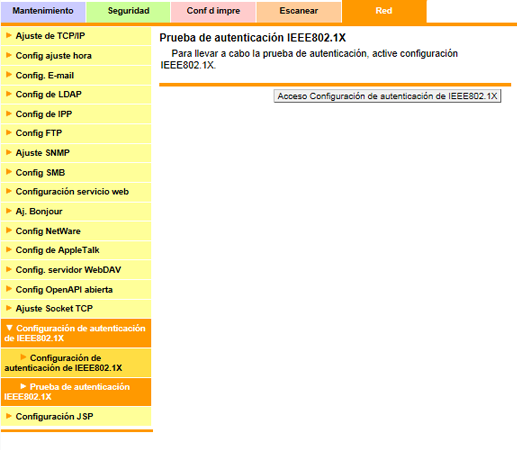
Task: Select Config. E-mail entry
Action: (76, 75)
